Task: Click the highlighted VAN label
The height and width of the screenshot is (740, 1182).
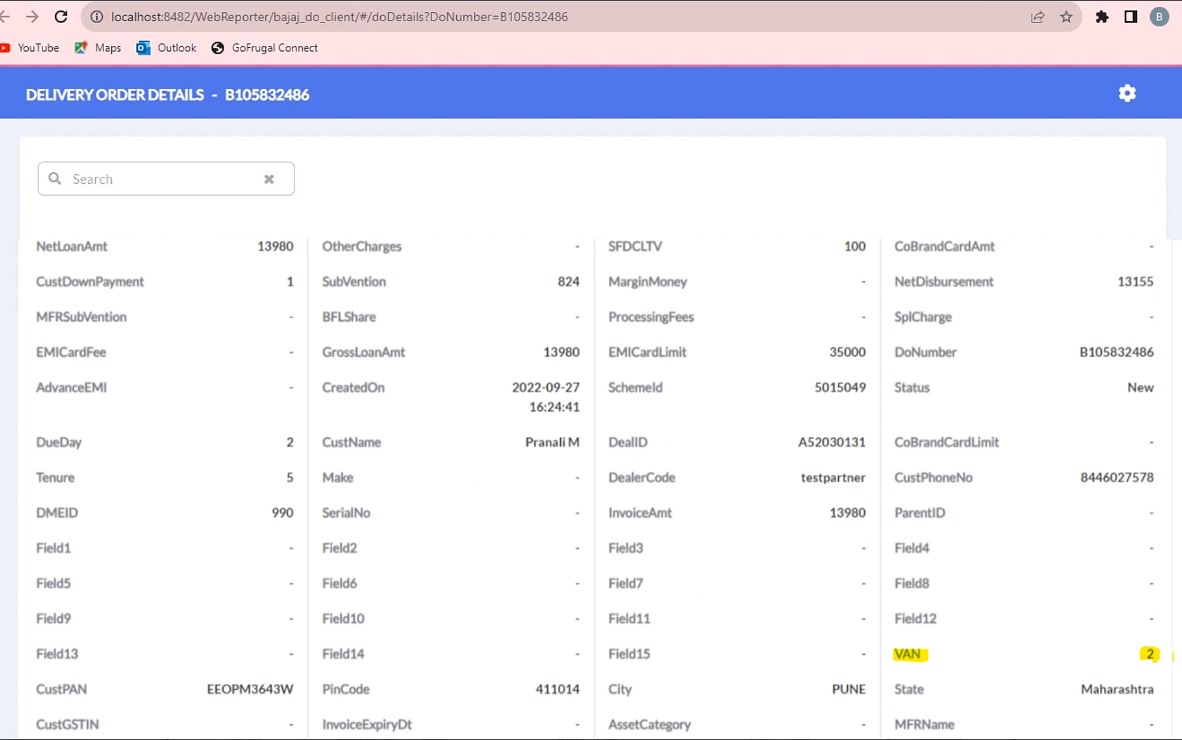Action: click(908, 654)
